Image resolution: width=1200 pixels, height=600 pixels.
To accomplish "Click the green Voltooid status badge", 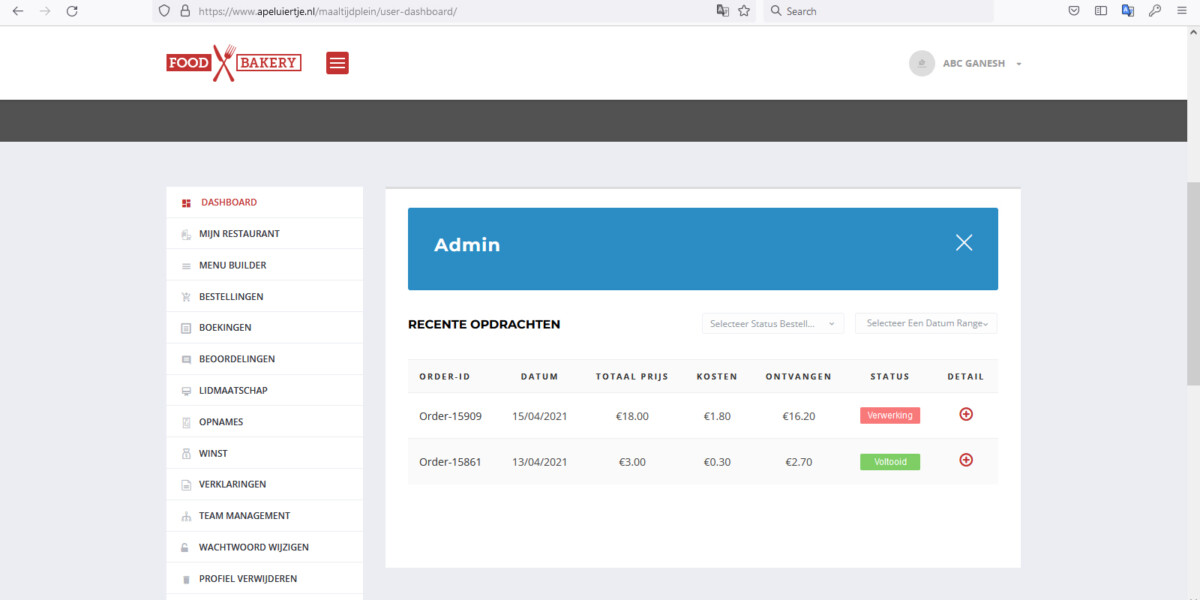I will [x=889, y=462].
